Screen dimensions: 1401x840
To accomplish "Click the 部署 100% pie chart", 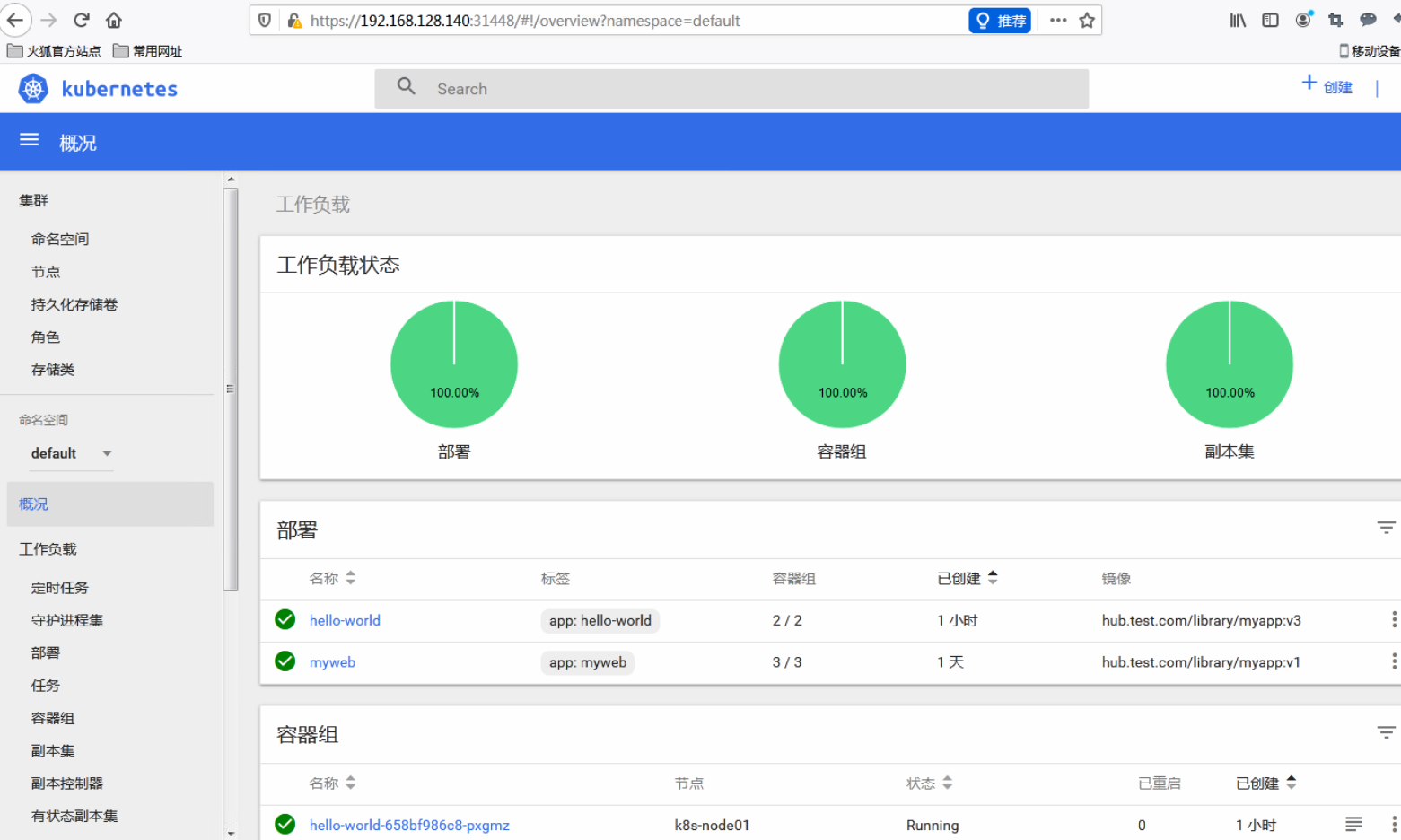I will (454, 364).
